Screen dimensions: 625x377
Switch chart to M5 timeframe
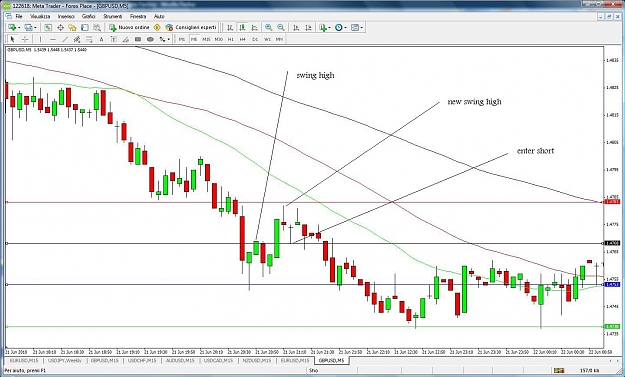click(x=194, y=39)
